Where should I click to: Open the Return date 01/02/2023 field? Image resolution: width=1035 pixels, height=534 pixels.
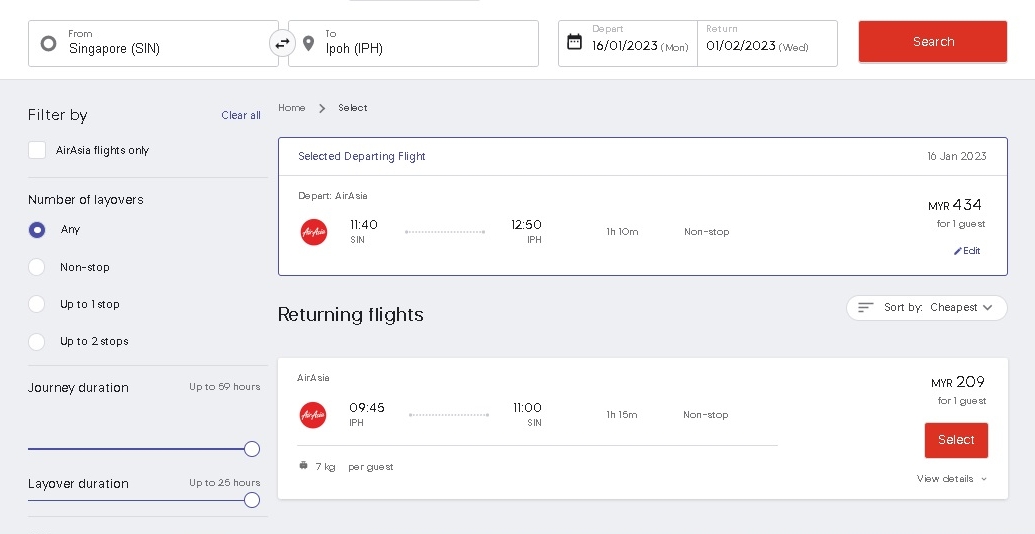(x=767, y=44)
